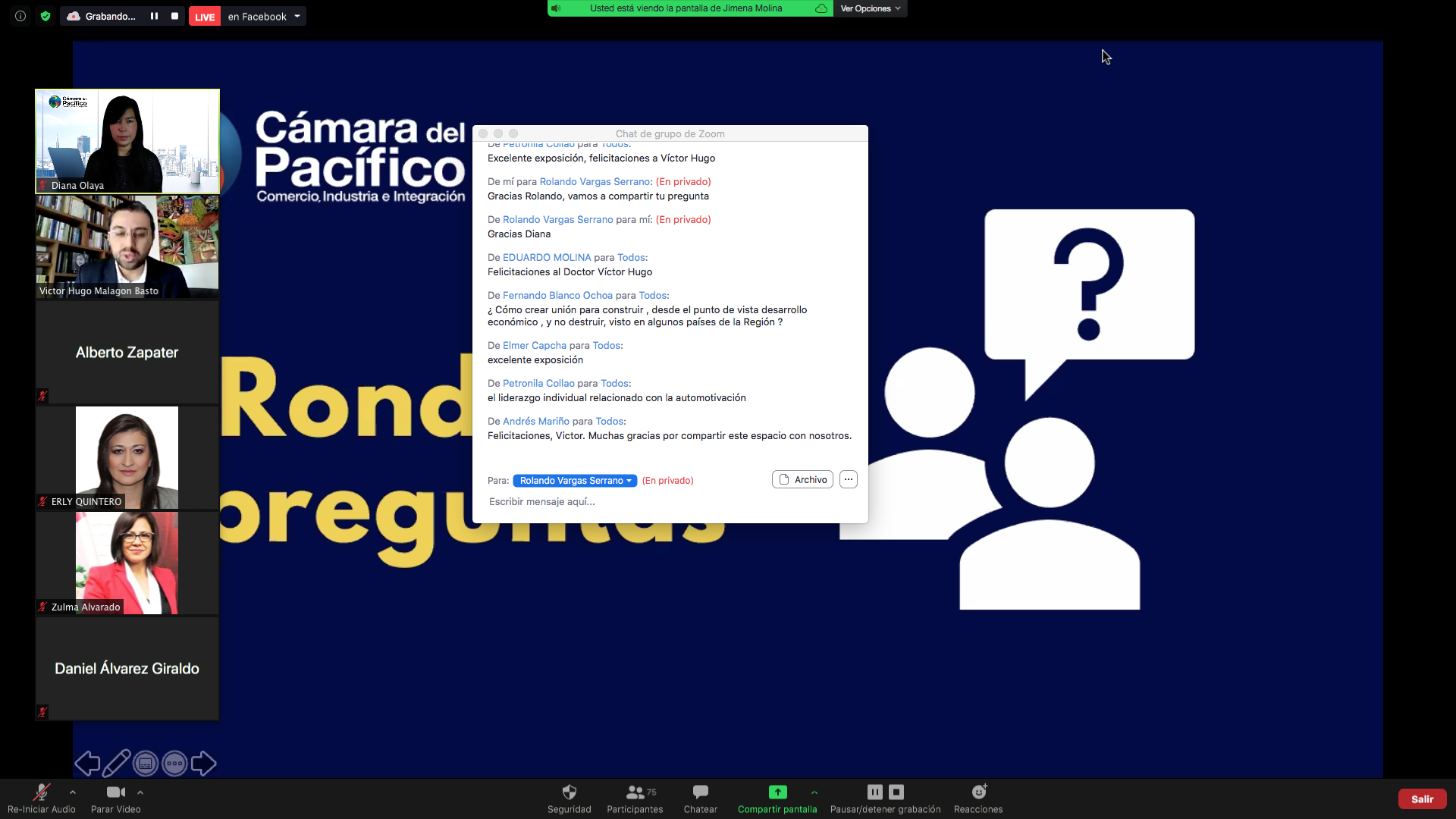Select Daniel Álvarez Giraldo participant tile

pos(127,668)
